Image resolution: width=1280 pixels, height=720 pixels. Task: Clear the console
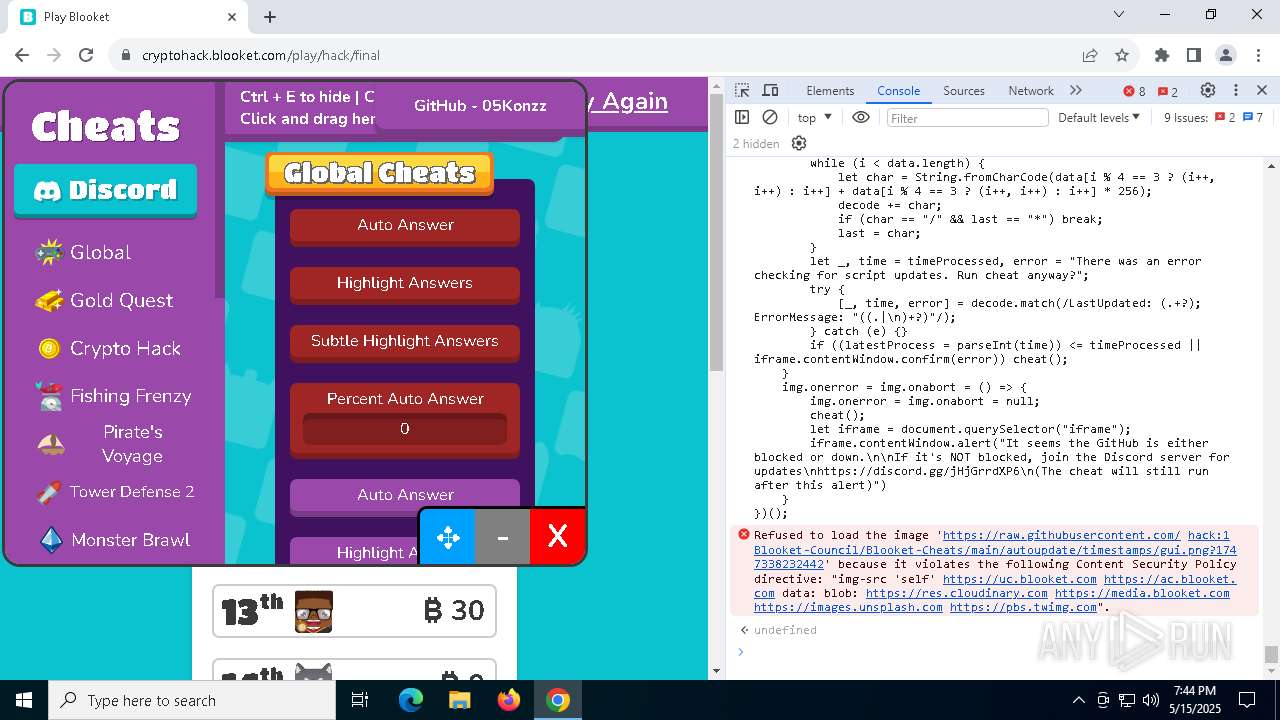(x=770, y=117)
